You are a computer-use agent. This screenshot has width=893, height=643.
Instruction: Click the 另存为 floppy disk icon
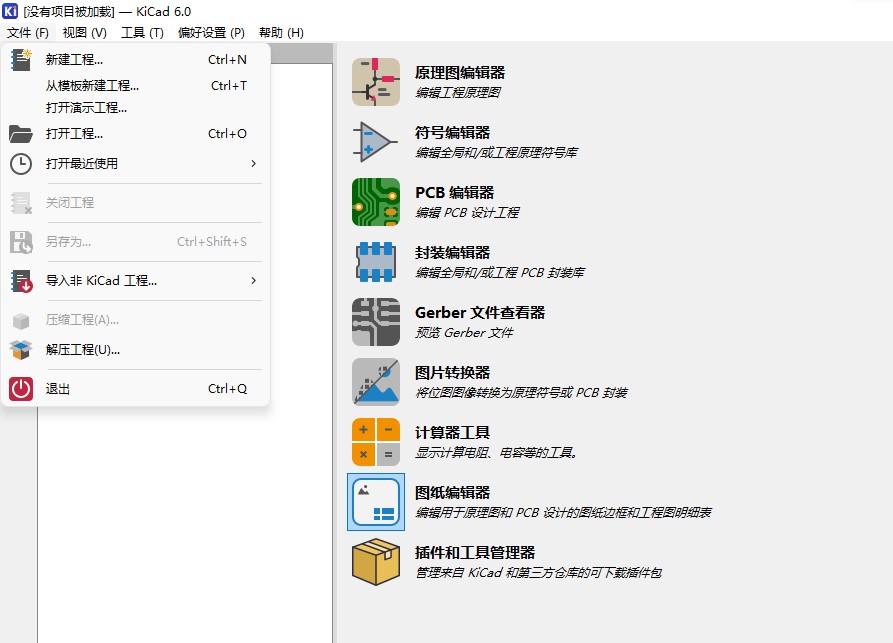click(21, 242)
